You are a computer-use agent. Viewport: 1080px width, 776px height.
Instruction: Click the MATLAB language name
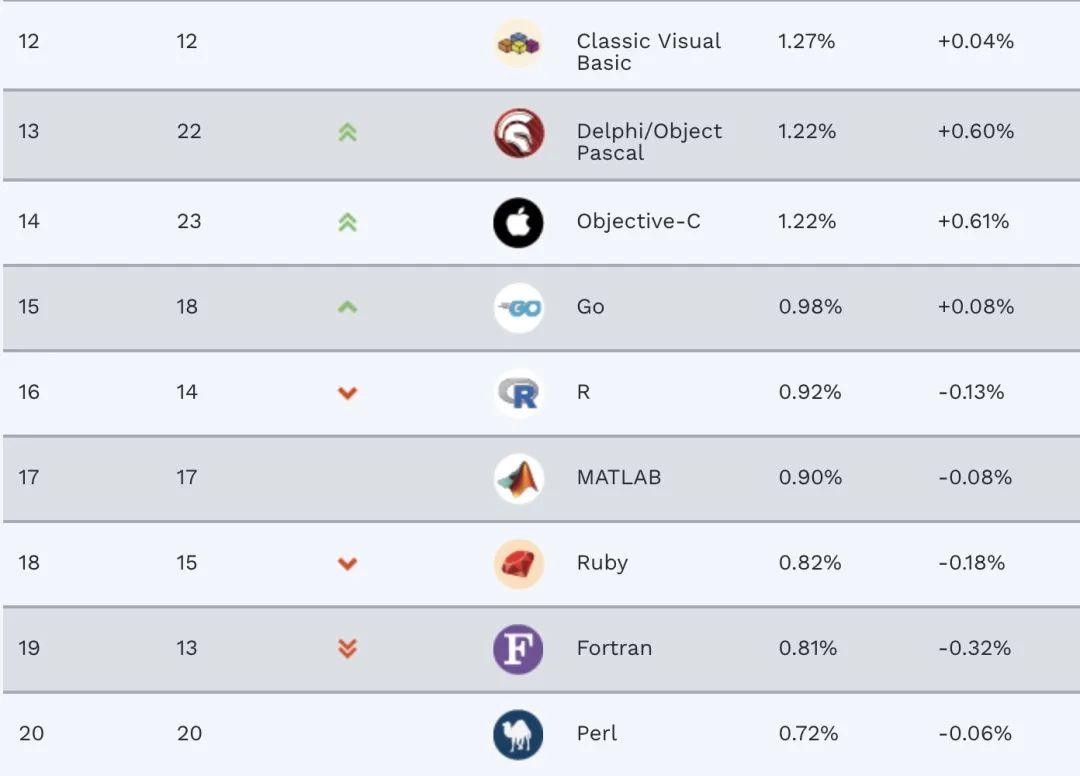coord(619,478)
